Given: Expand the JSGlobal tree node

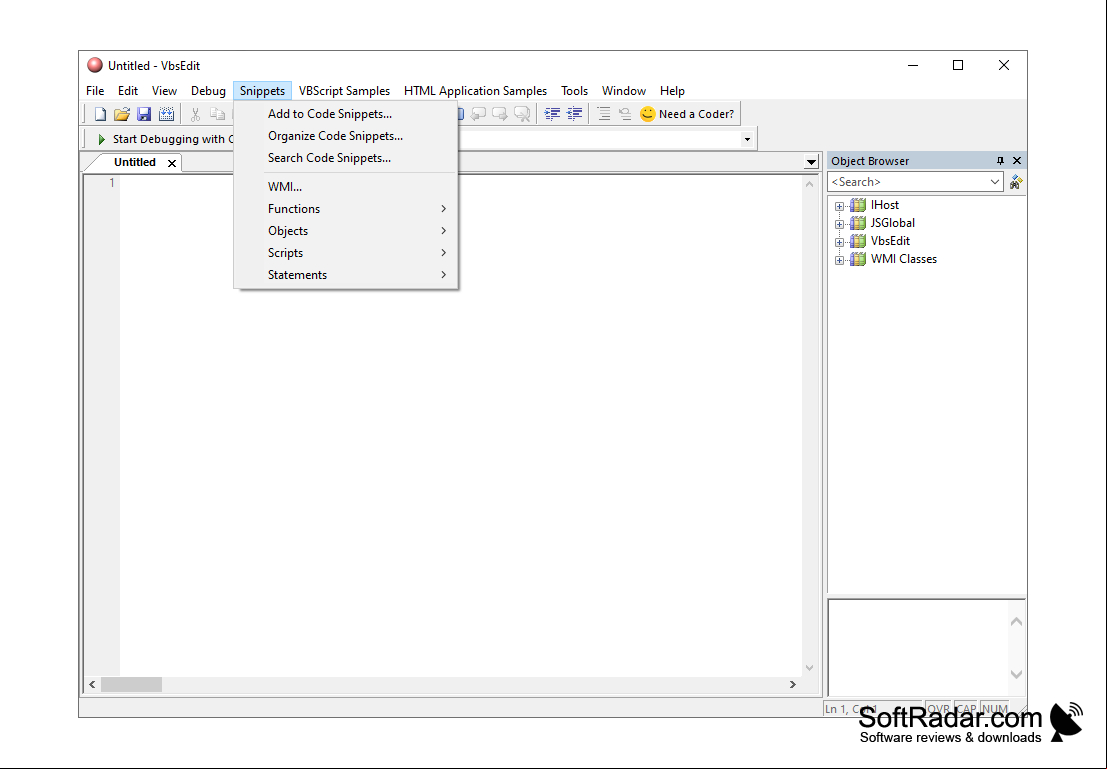Looking at the screenshot, I should click(x=839, y=224).
